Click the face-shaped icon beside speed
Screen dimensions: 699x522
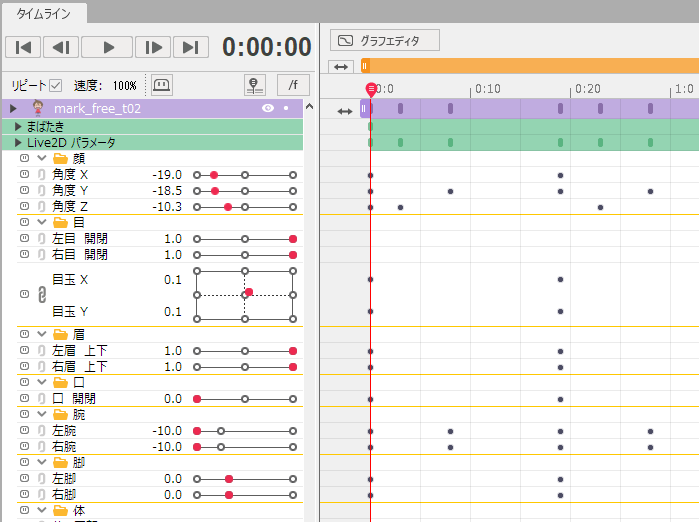pyautogui.click(x=163, y=85)
